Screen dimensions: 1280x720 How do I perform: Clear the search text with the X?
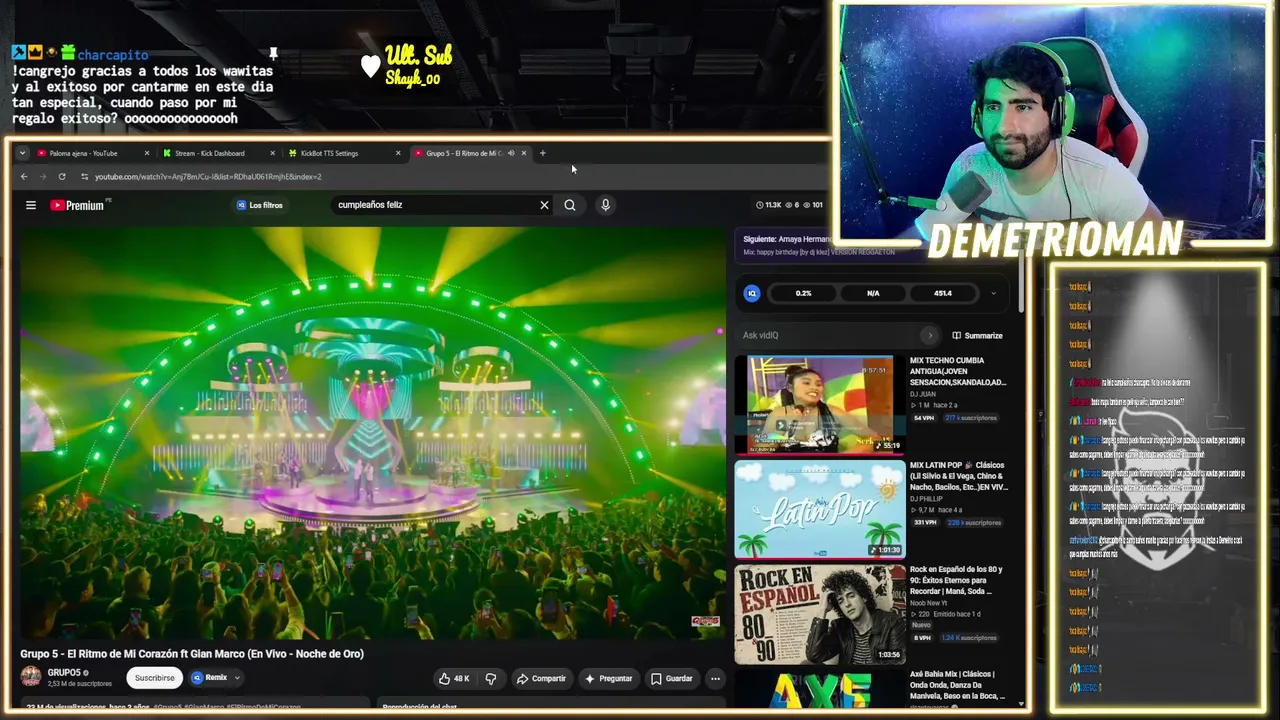pos(544,205)
